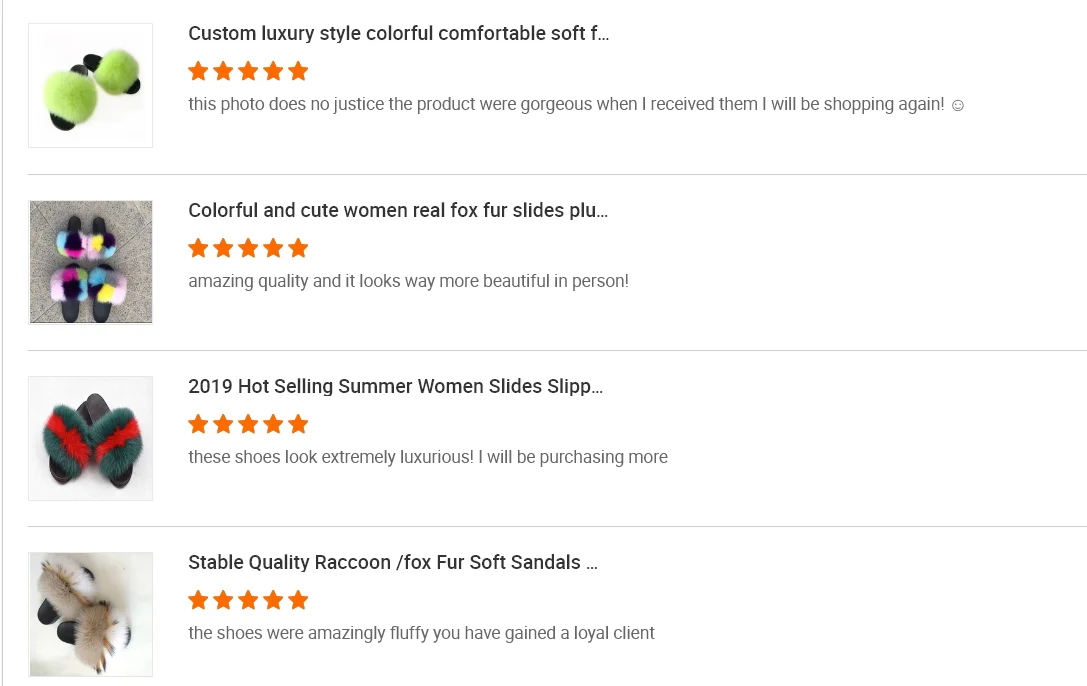Click the "this photo does no justice" review text
Viewport: 1087px width, 686px height.
565,105
